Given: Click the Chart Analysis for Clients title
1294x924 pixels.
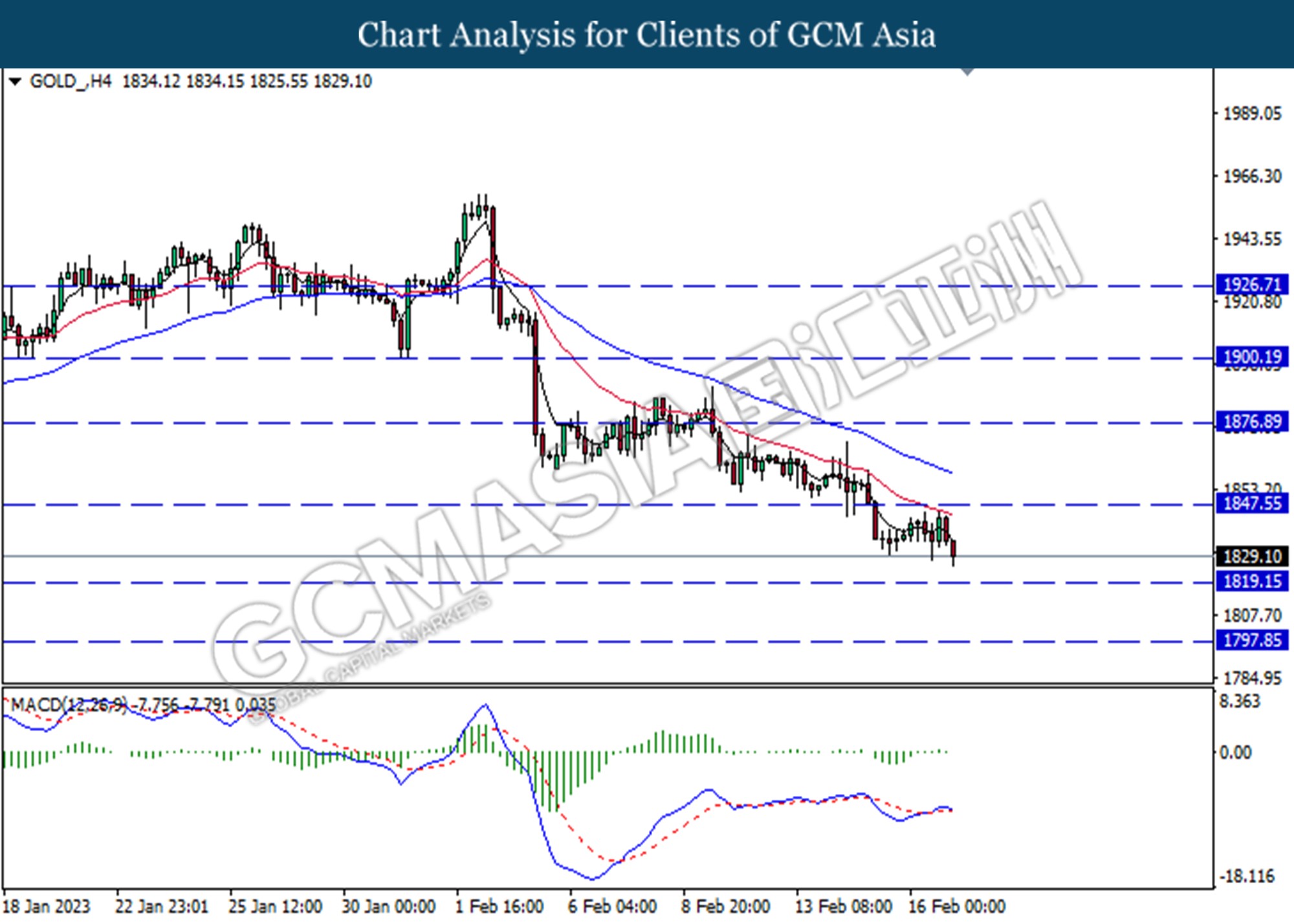Looking at the screenshot, I should click(x=647, y=35).
